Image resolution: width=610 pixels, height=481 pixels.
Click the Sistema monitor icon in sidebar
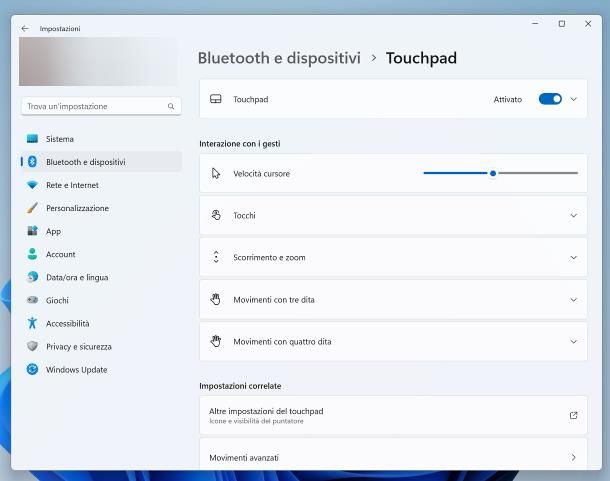32,139
